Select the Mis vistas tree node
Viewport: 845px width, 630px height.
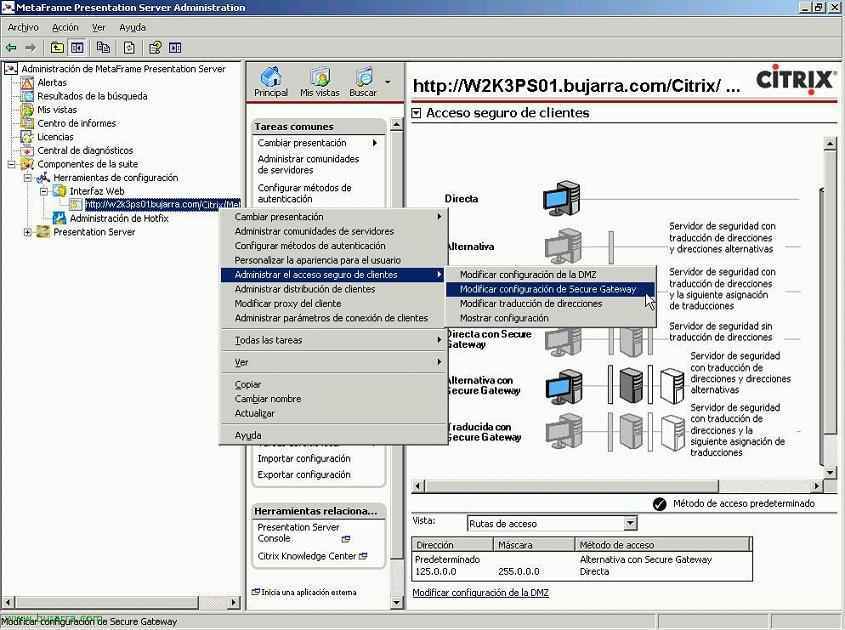[57, 110]
